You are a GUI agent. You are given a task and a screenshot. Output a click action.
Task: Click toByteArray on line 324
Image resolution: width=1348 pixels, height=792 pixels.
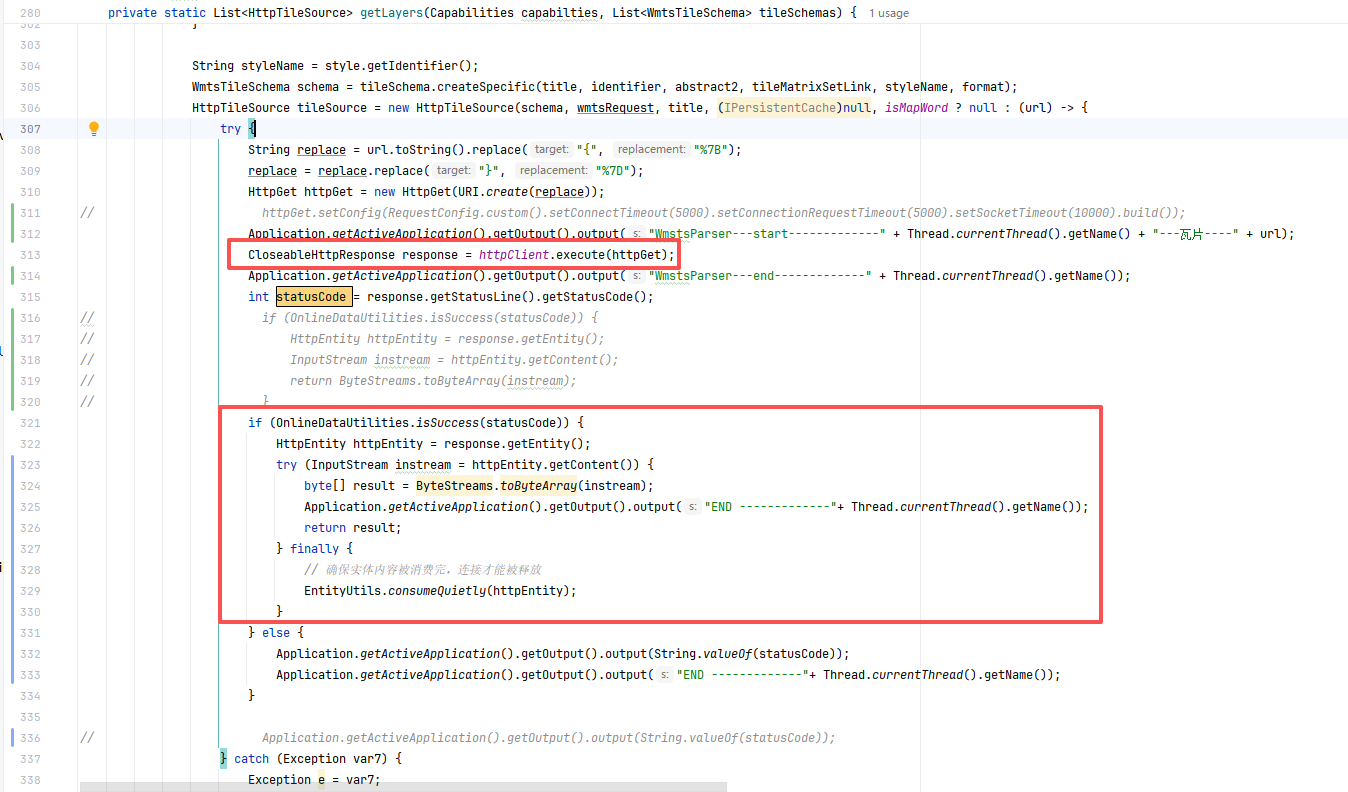(x=538, y=486)
